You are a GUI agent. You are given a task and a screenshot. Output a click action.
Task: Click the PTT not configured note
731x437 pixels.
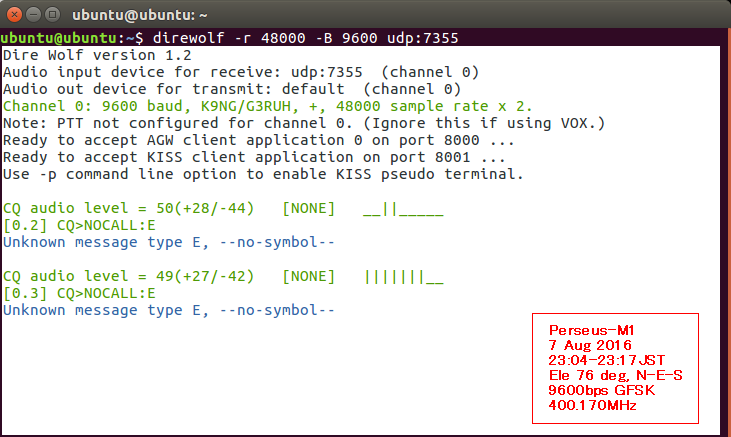click(303, 123)
